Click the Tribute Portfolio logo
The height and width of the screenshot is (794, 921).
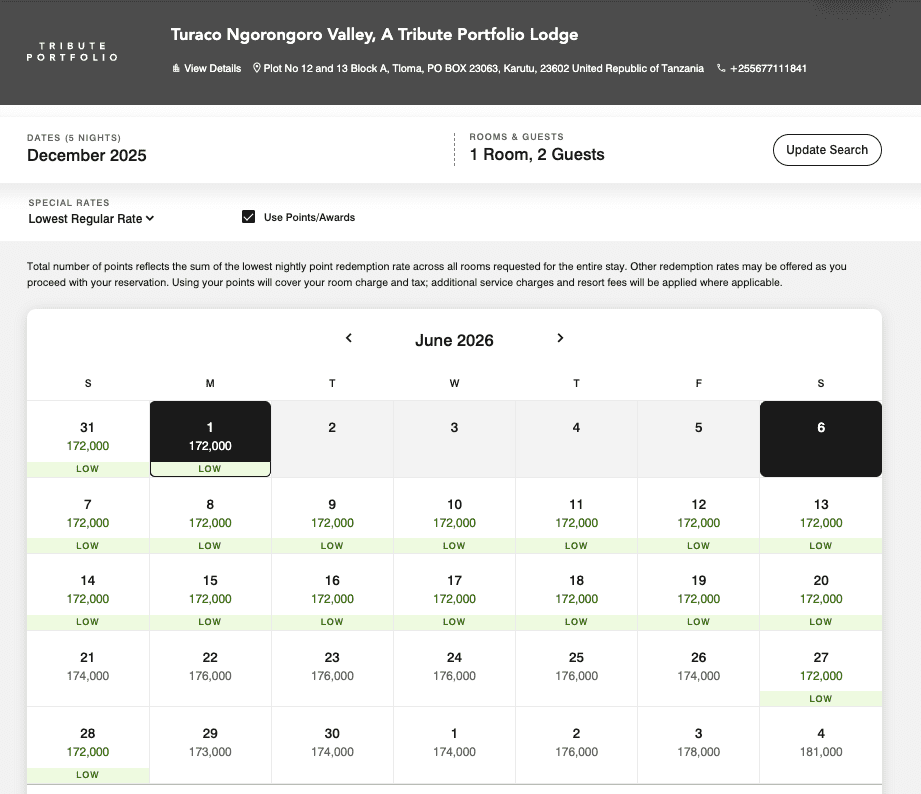coord(72,52)
